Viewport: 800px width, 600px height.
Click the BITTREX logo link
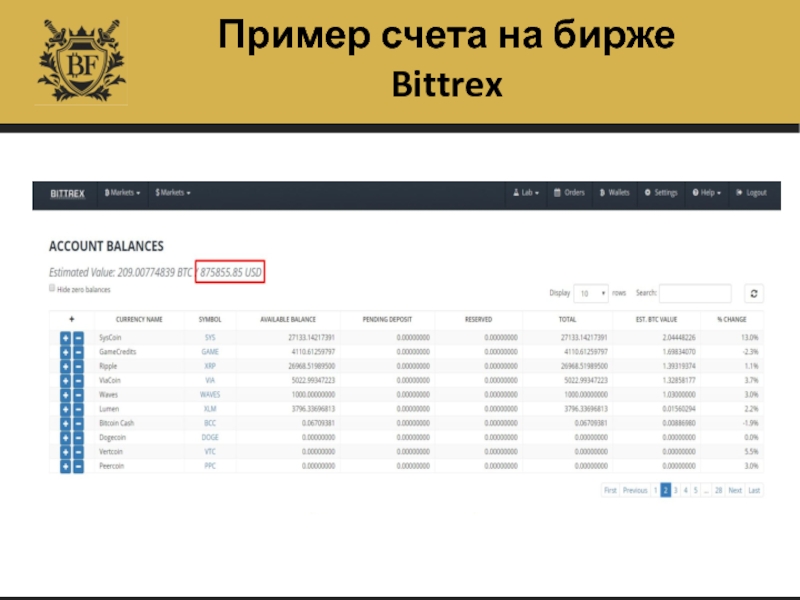(67, 194)
